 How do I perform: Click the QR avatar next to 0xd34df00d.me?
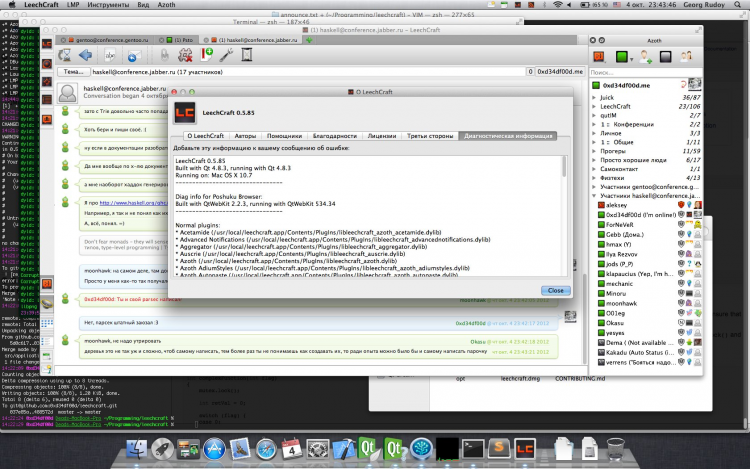(x=695, y=85)
